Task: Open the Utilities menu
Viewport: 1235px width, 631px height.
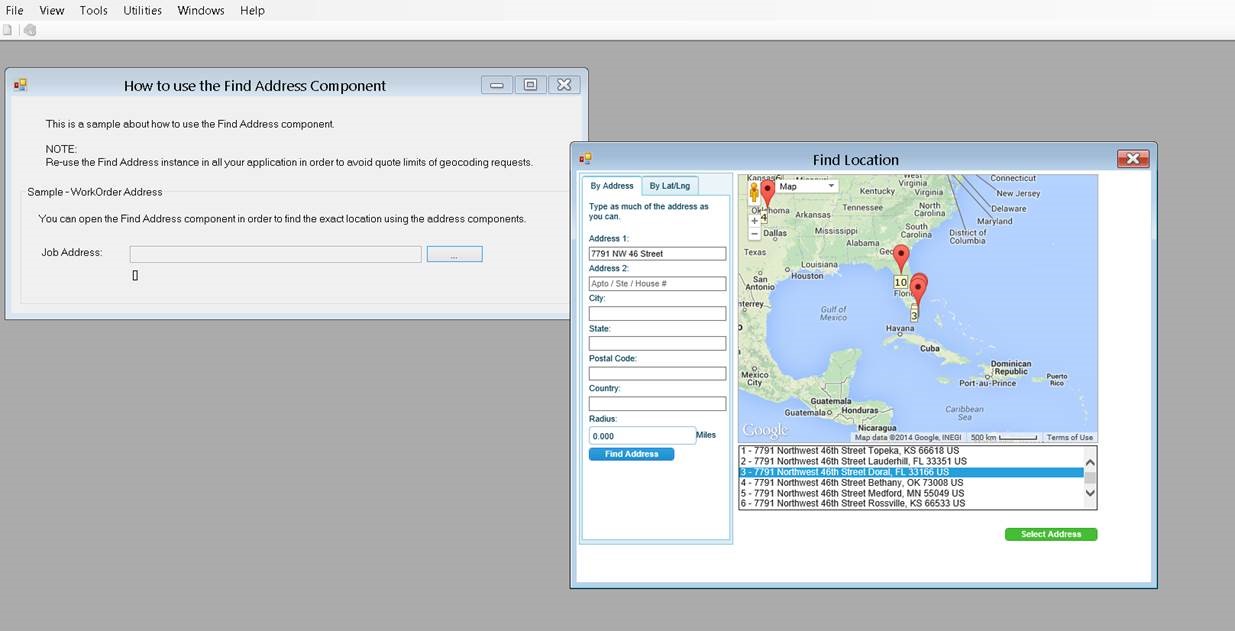Action: [143, 10]
